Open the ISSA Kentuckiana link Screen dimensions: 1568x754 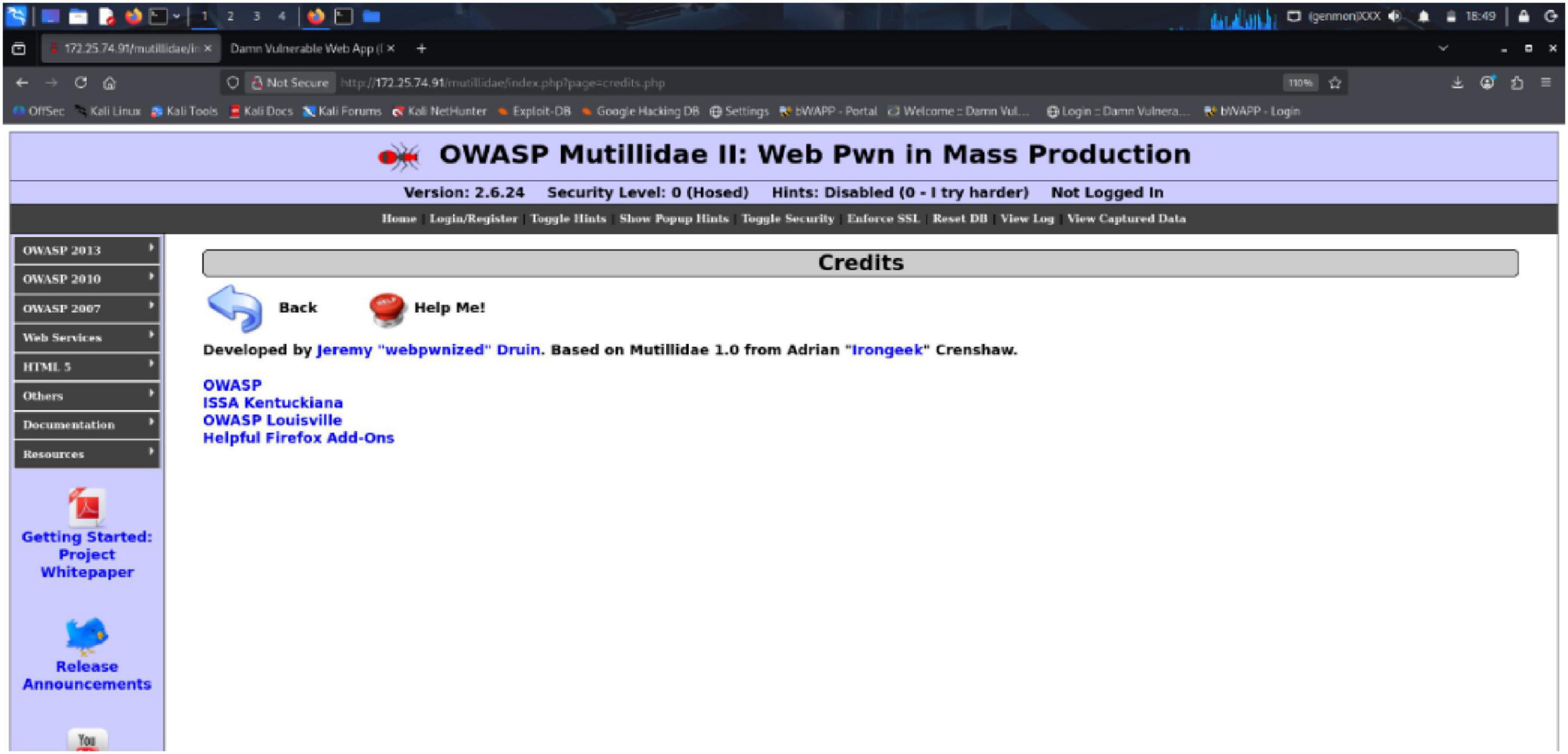point(273,403)
